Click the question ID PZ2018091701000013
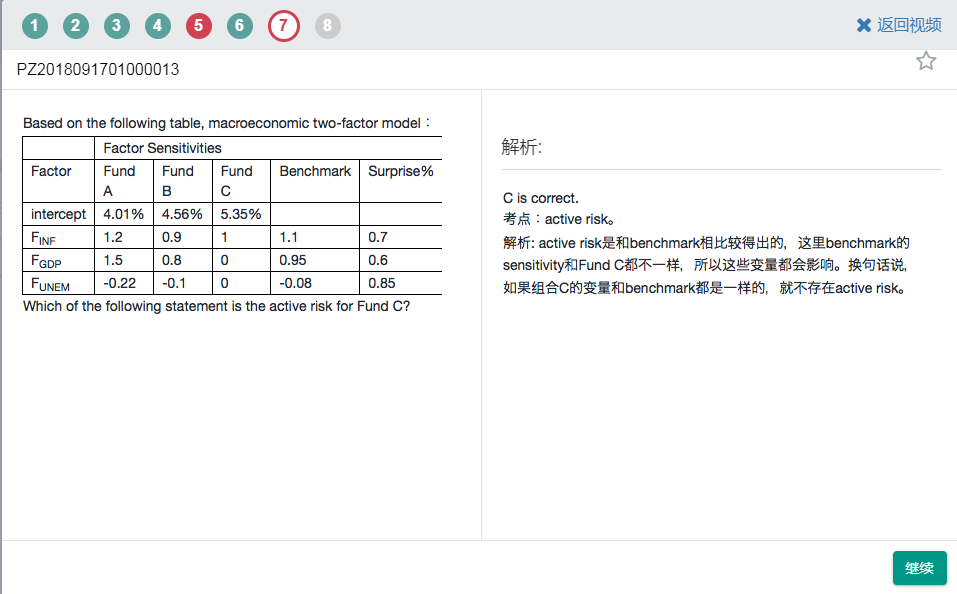 pos(98,70)
